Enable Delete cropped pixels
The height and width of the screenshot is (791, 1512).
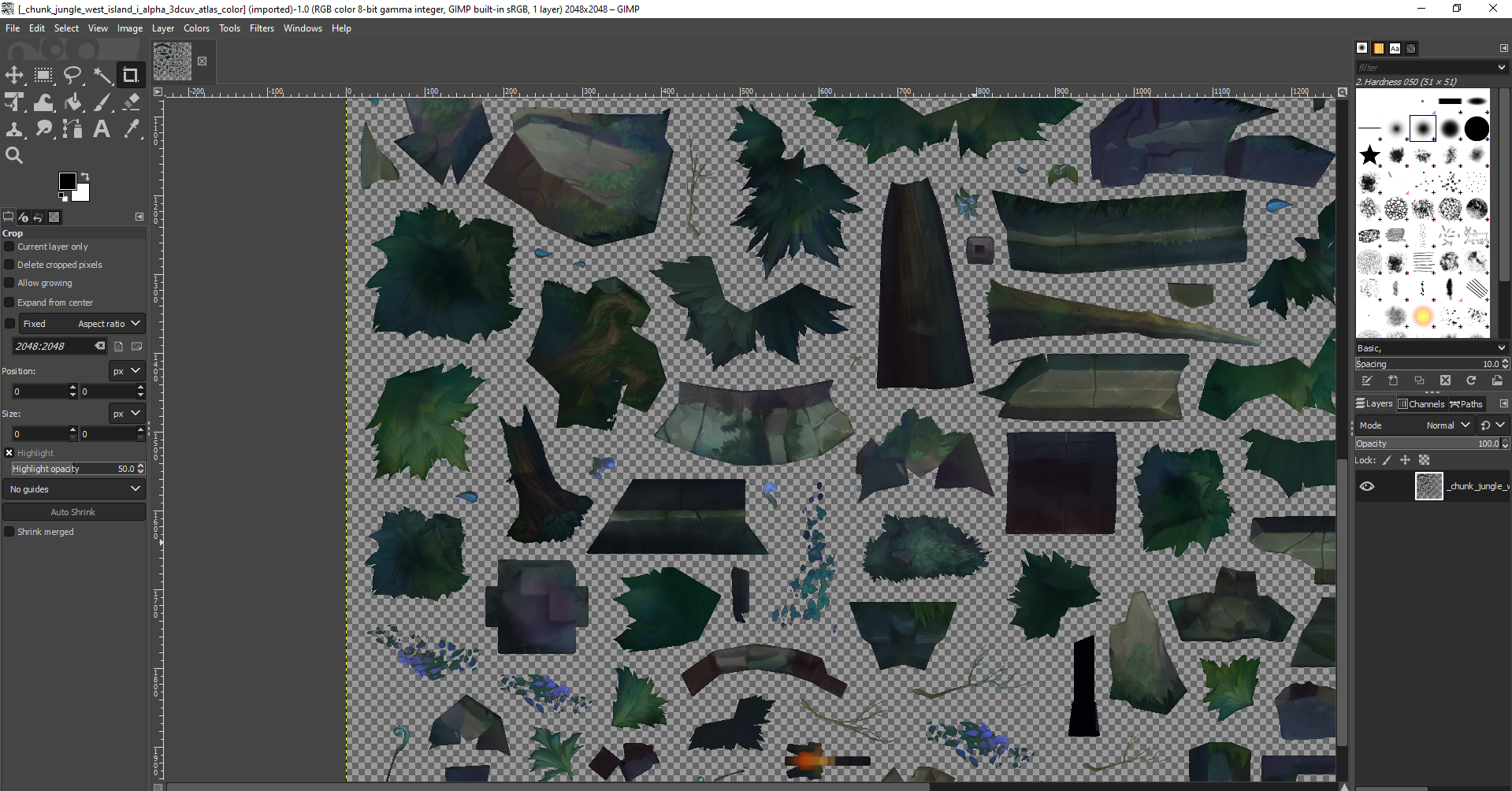pyautogui.click(x=9, y=265)
